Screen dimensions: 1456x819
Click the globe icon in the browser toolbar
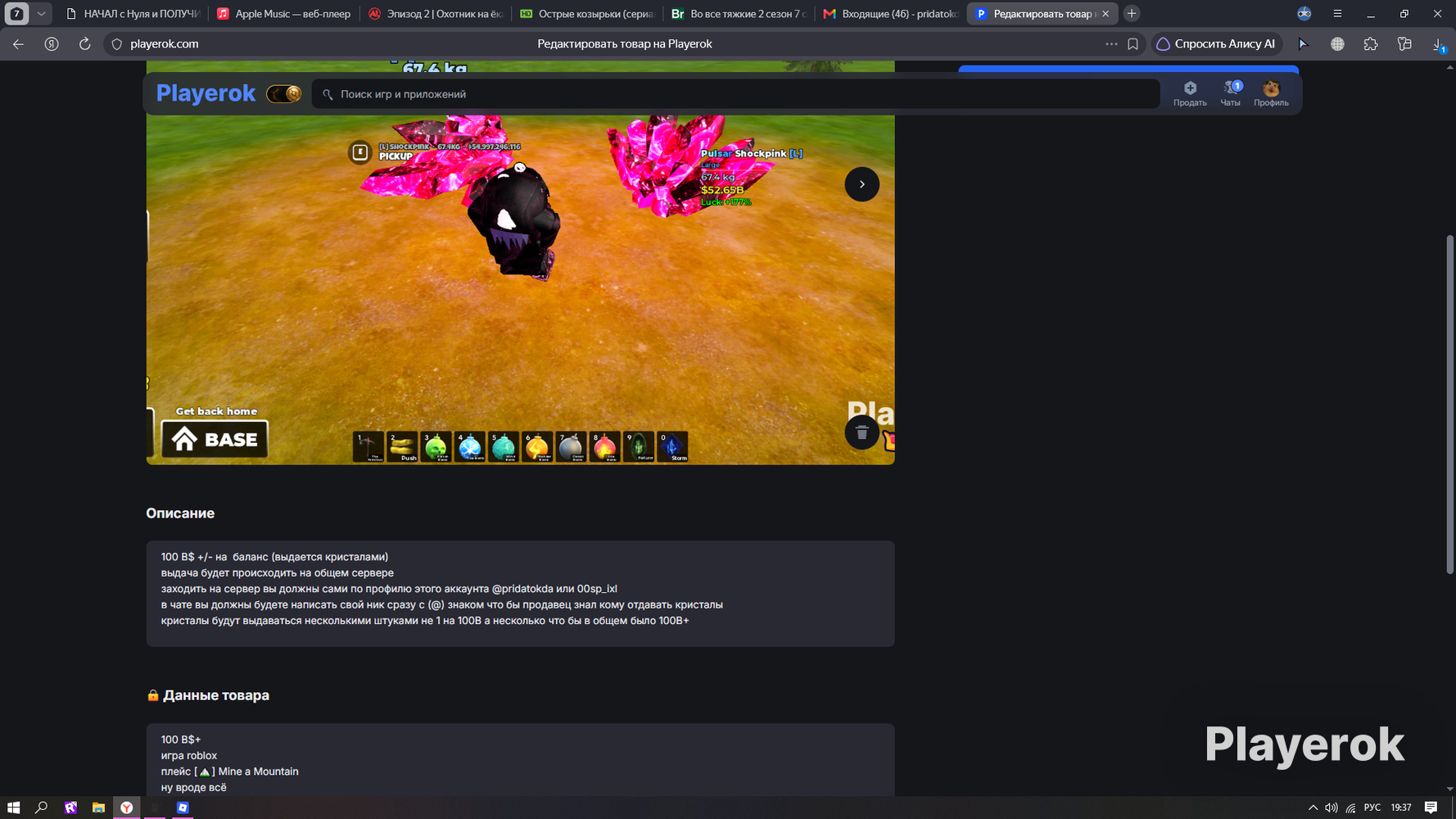tap(1337, 44)
